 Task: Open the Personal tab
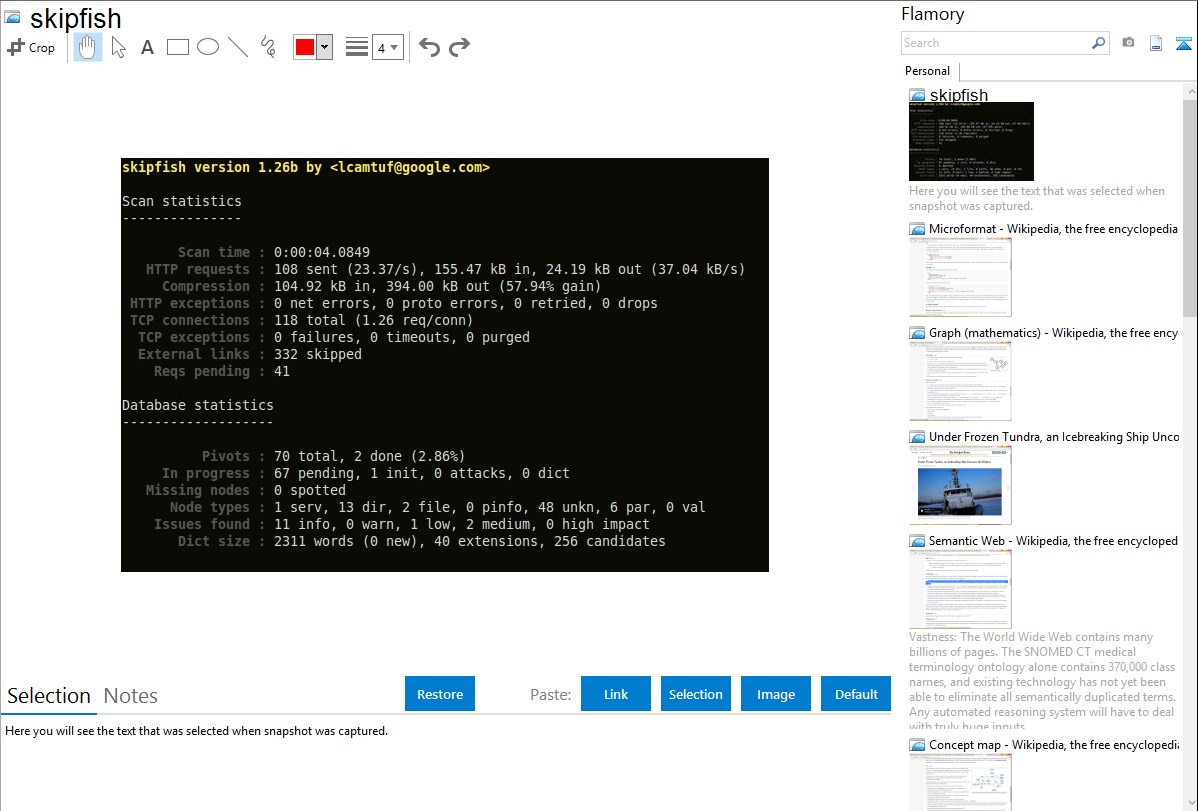(x=927, y=71)
